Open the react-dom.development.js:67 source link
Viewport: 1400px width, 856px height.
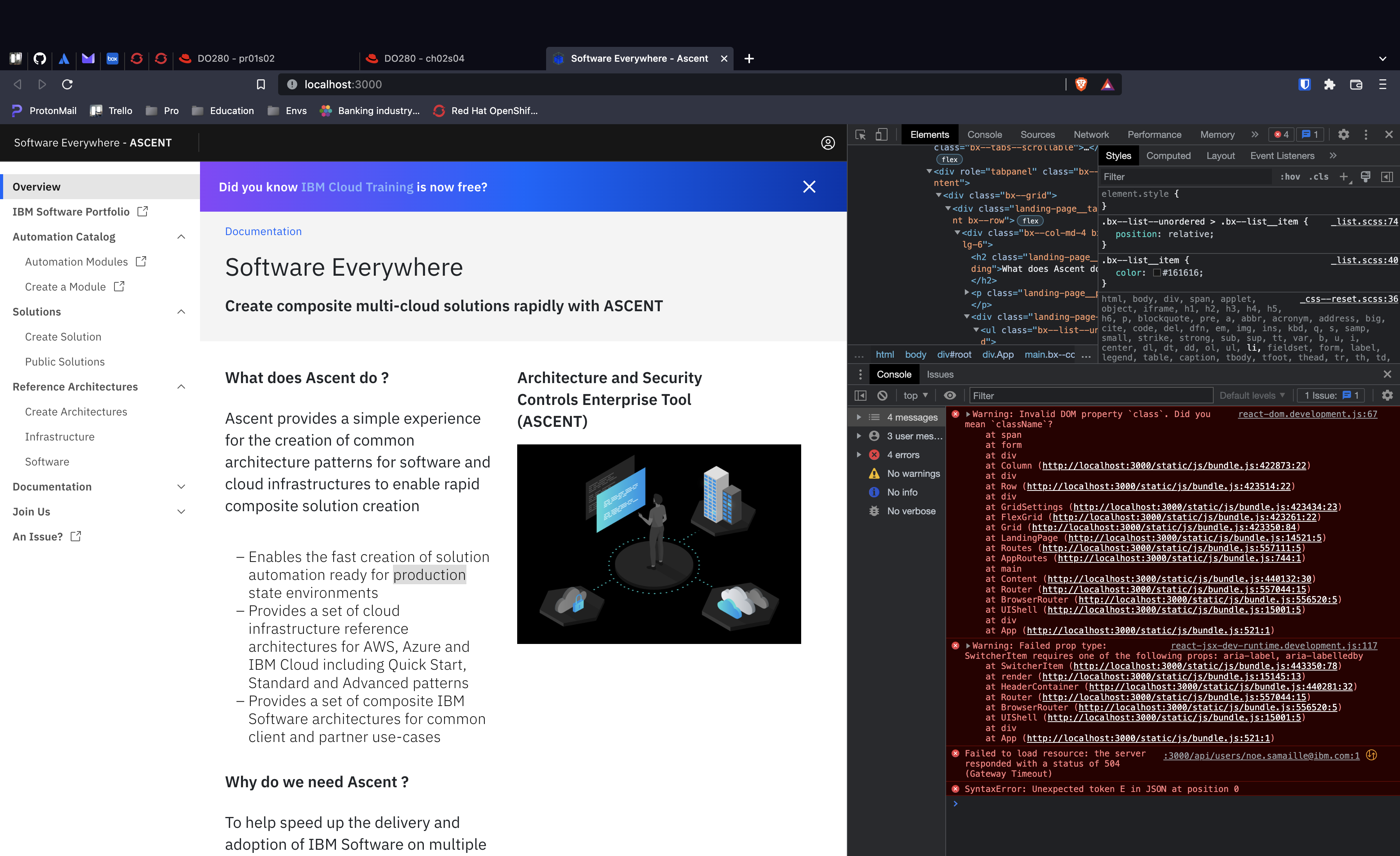(x=1307, y=414)
